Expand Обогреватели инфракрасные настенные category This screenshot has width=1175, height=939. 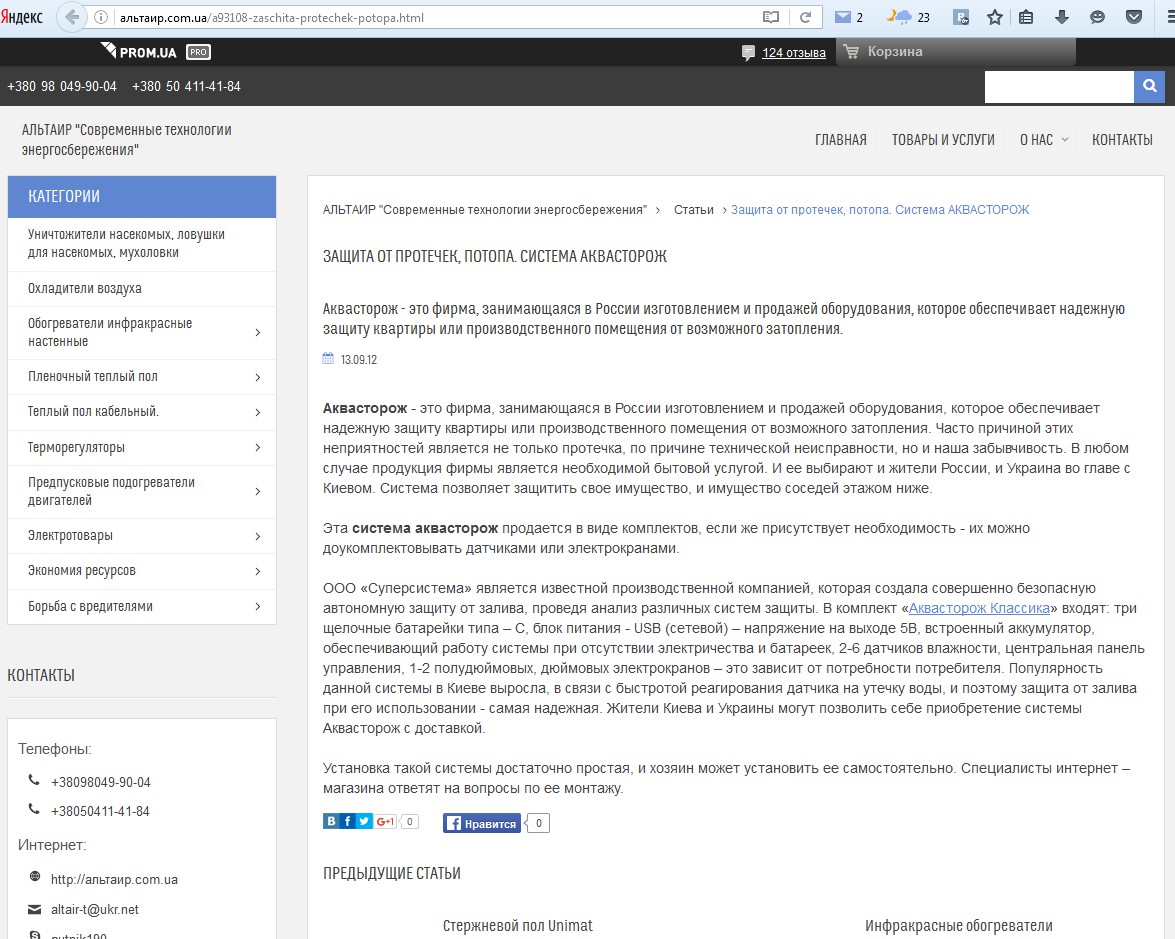[x=258, y=332]
